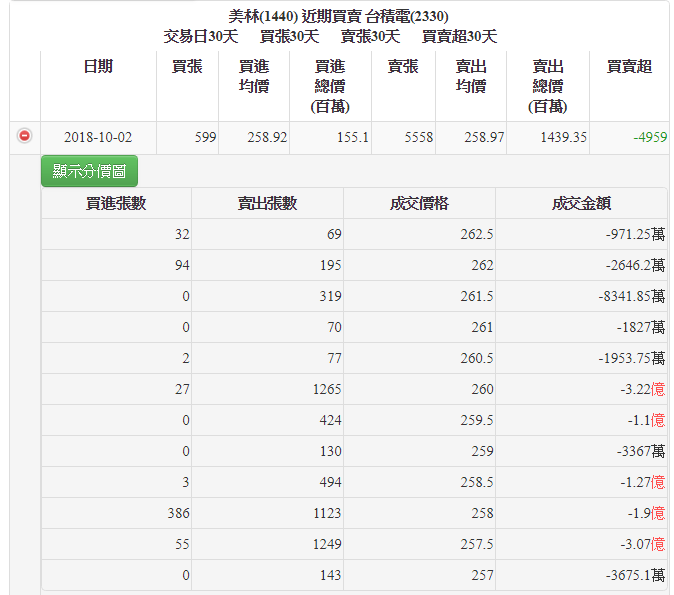The height and width of the screenshot is (595, 674).
Task: Open the 賣張30天 ranking
Action: pyautogui.click(x=370, y=37)
